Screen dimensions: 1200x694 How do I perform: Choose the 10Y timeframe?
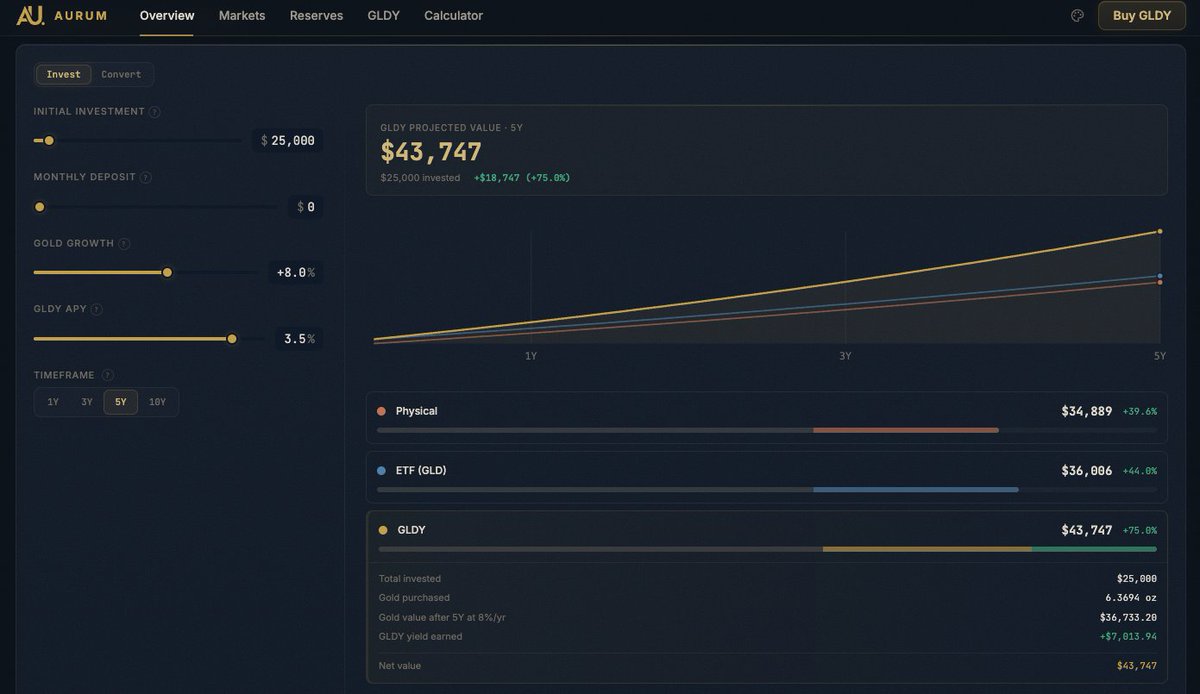tap(157, 402)
